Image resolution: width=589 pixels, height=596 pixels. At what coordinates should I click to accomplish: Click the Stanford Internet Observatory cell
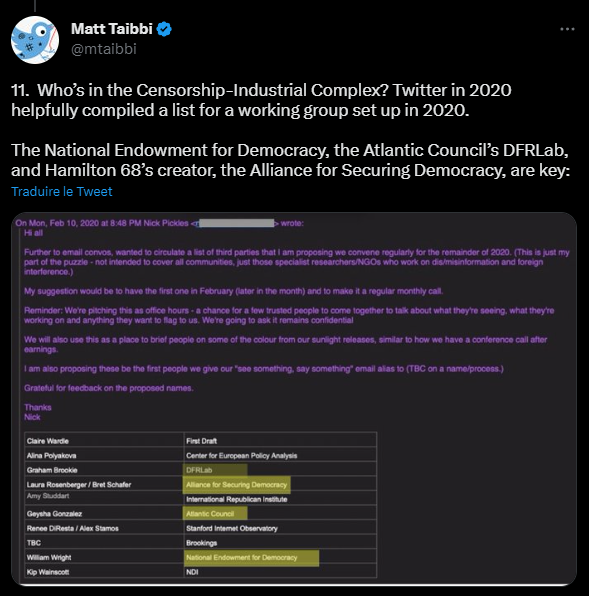click(x=280, y=528)
